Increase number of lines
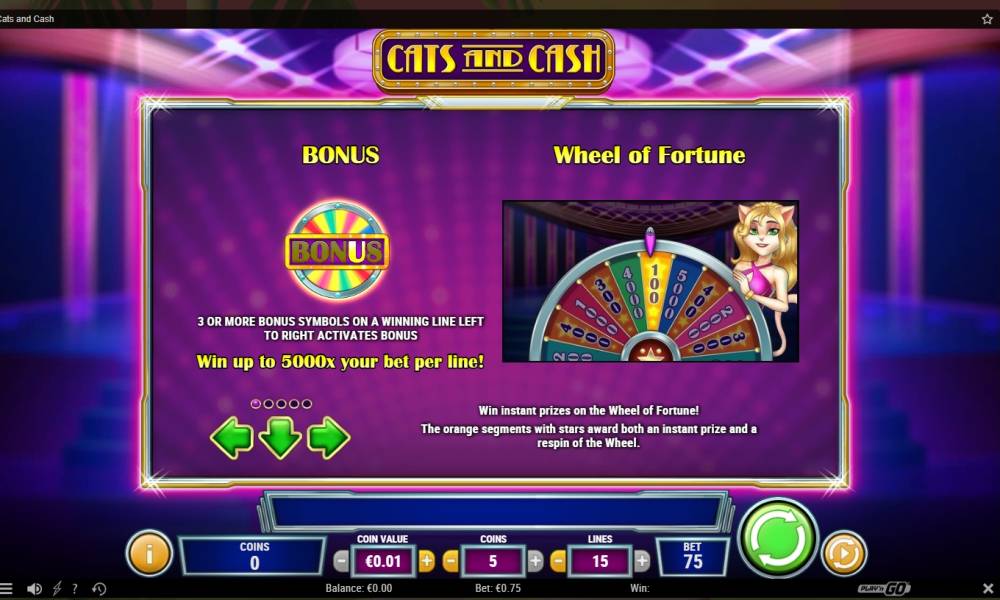Screen dimensions: 1000x600 (642, 562)
